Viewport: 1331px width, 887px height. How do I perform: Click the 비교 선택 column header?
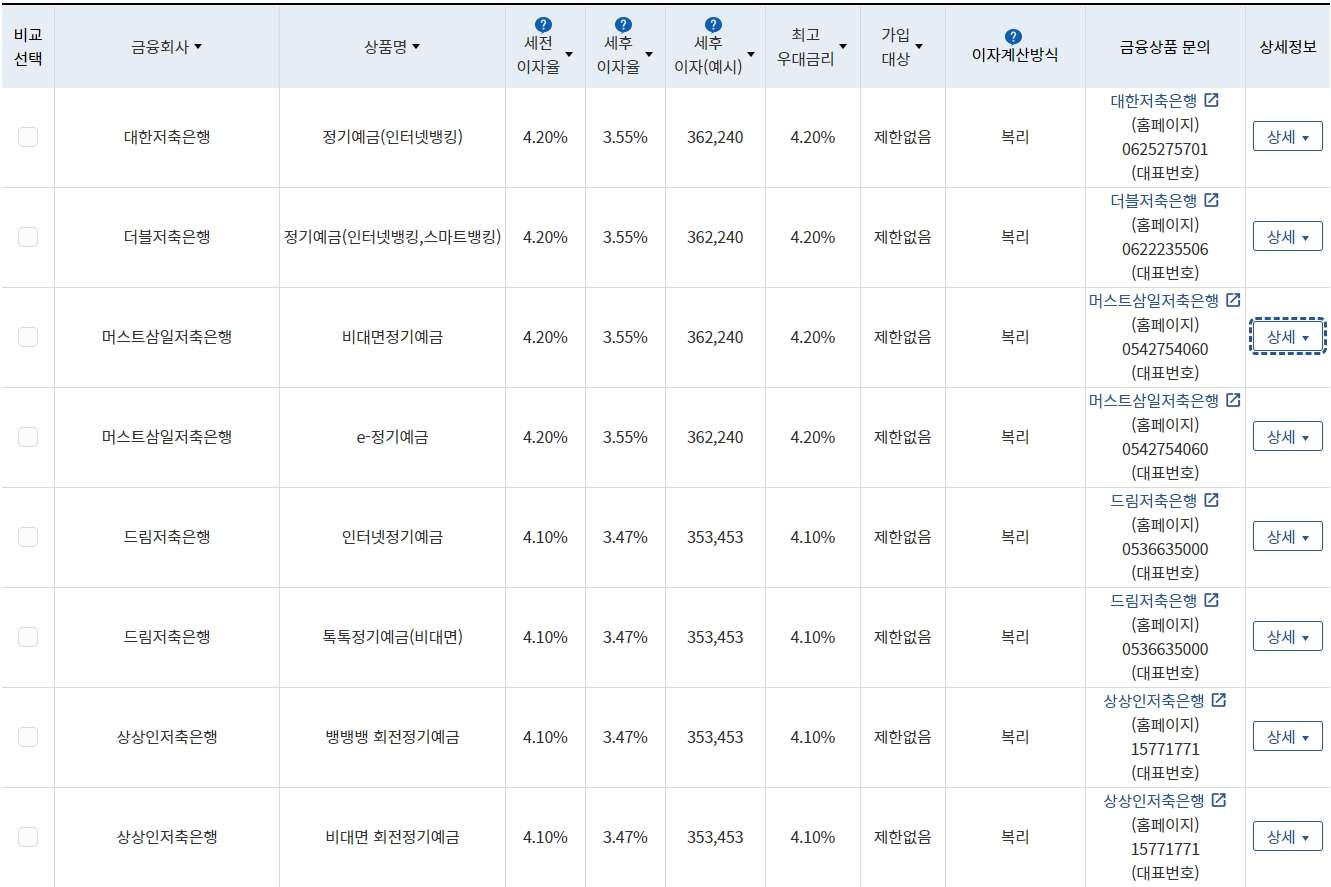[x=28, y=46]
